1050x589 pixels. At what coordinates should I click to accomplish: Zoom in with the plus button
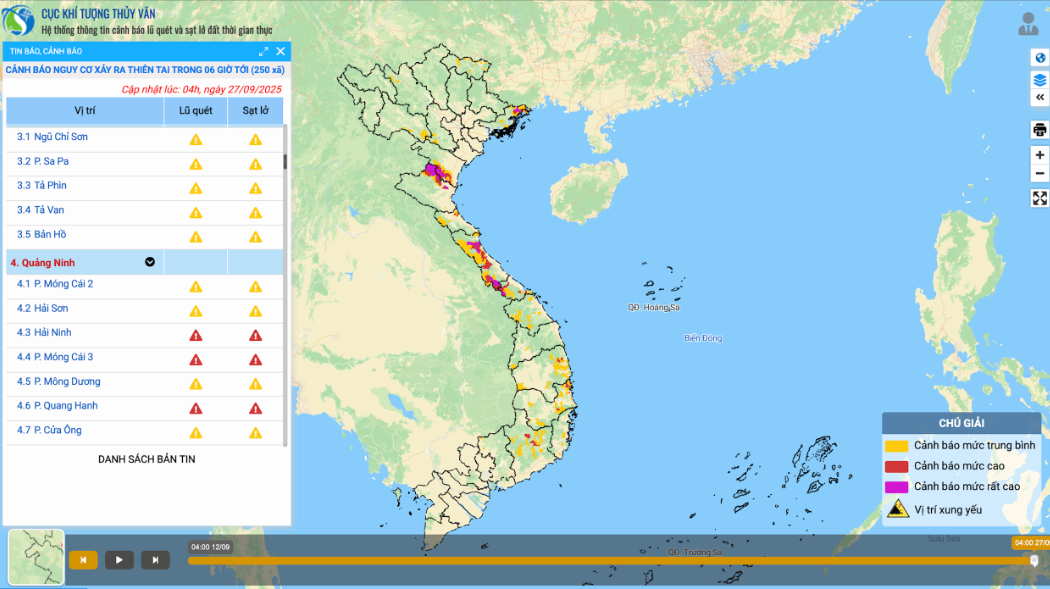[x=1039, y=155]
